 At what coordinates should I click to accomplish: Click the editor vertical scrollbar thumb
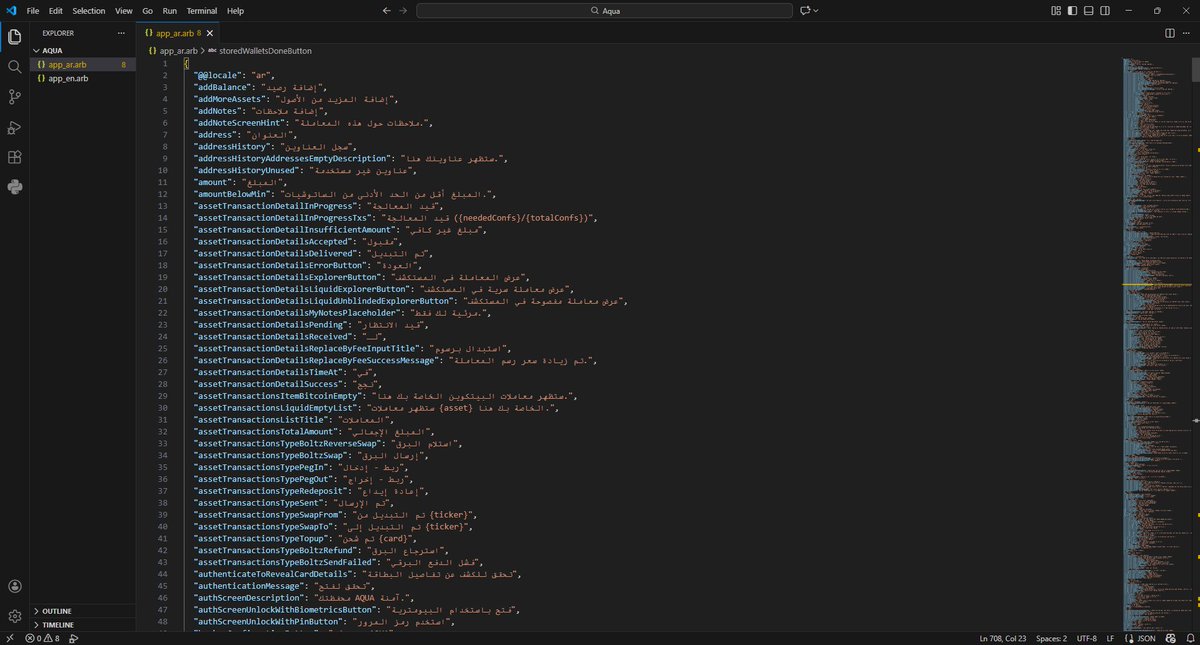(x=1195, y=68)
